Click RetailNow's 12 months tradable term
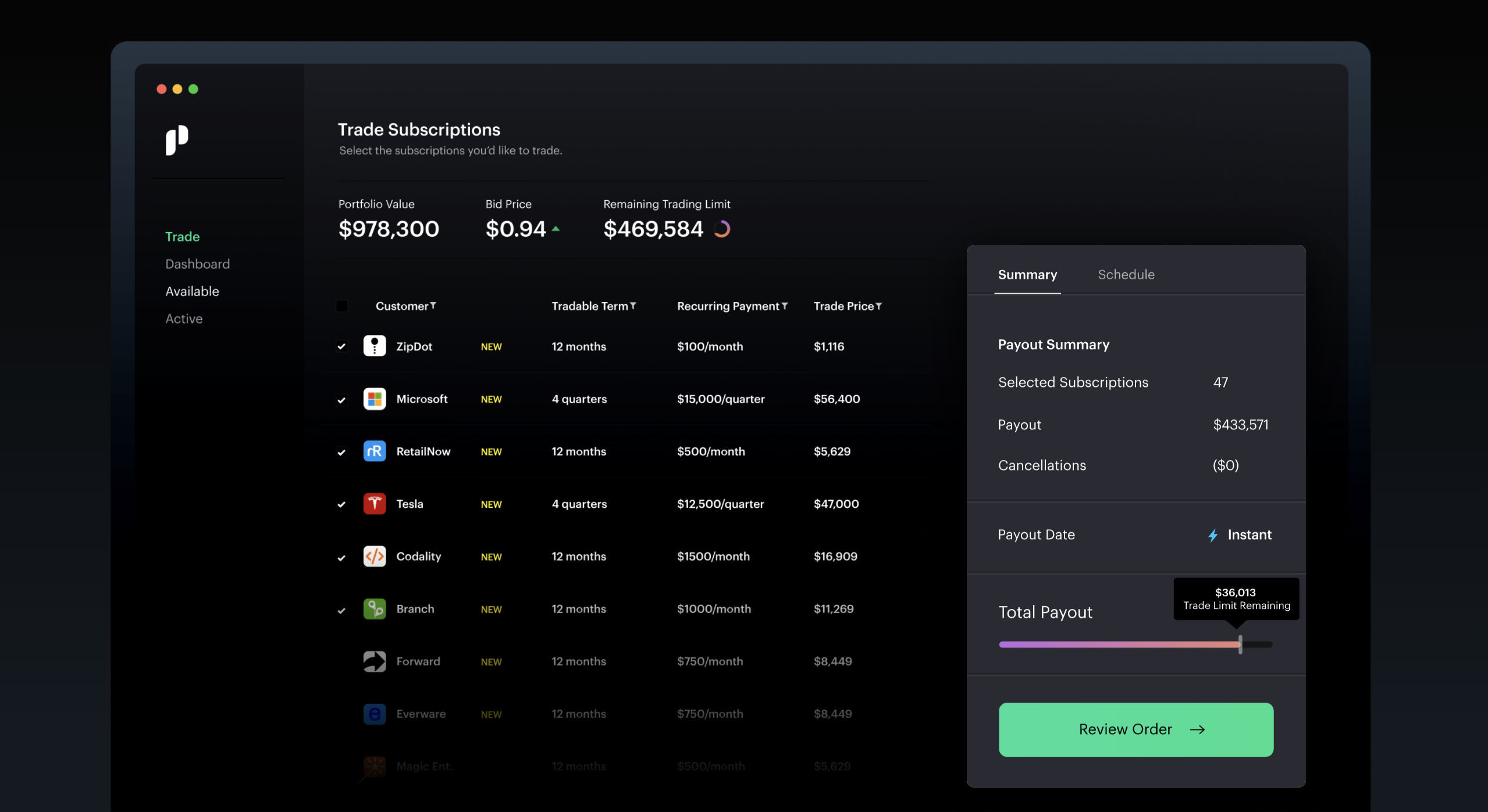The image size is (1488, 812). [x=579, y=451]
